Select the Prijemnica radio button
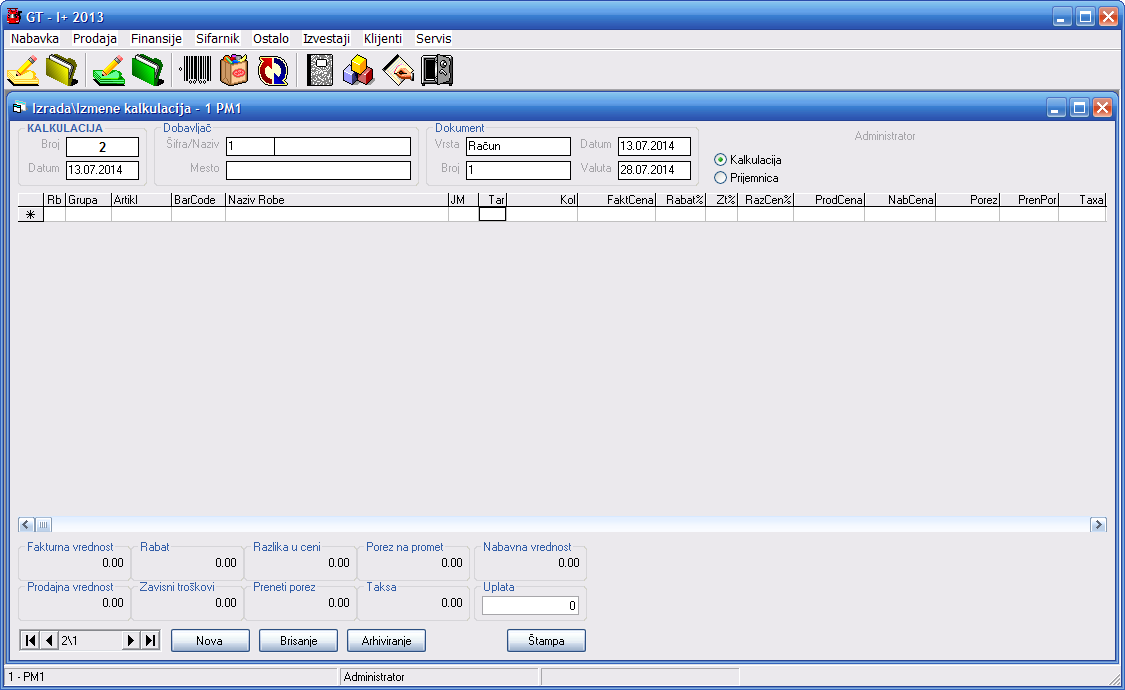 tap(720, 178)
